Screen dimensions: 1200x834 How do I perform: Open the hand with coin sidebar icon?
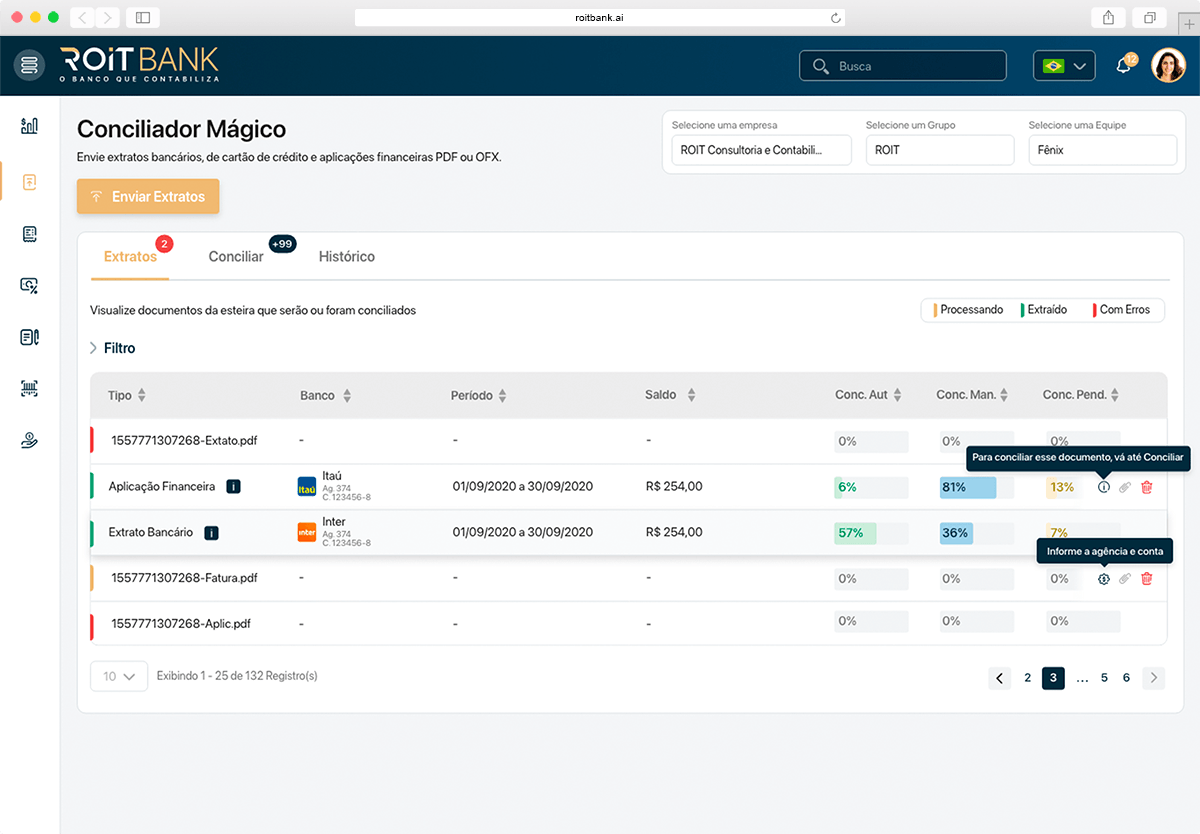(x=30, y=441)
